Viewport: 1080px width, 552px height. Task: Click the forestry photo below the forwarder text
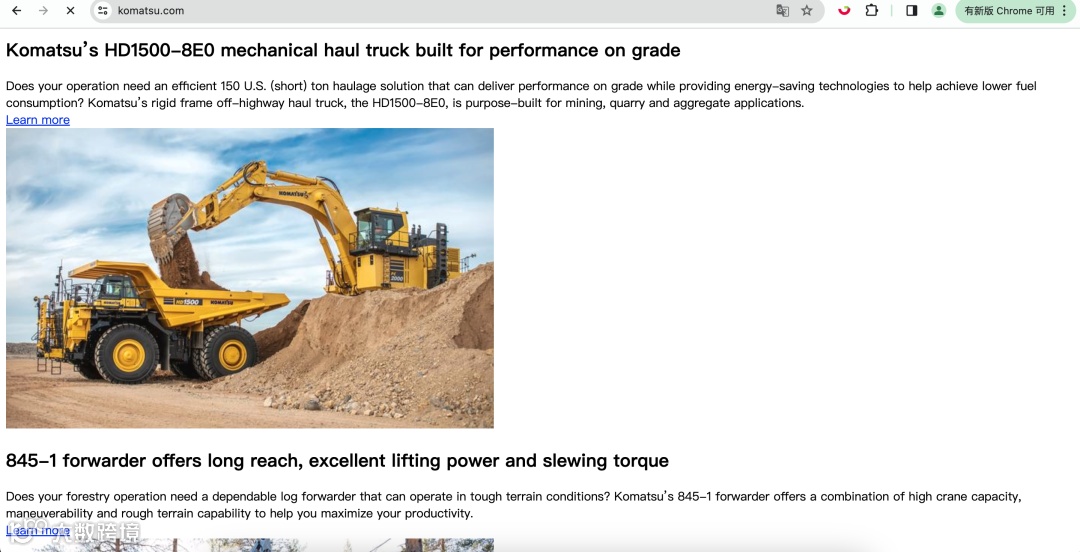tap(250, 545)
